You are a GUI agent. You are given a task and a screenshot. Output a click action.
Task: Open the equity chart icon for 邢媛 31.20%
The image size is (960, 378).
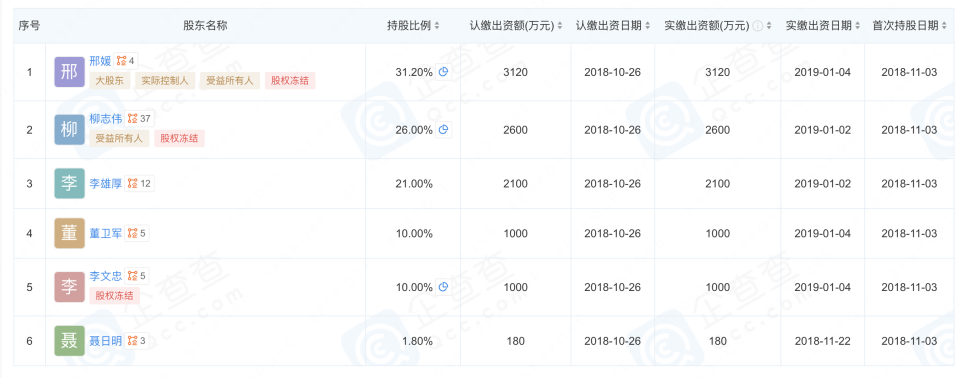[x=444, y=72]
